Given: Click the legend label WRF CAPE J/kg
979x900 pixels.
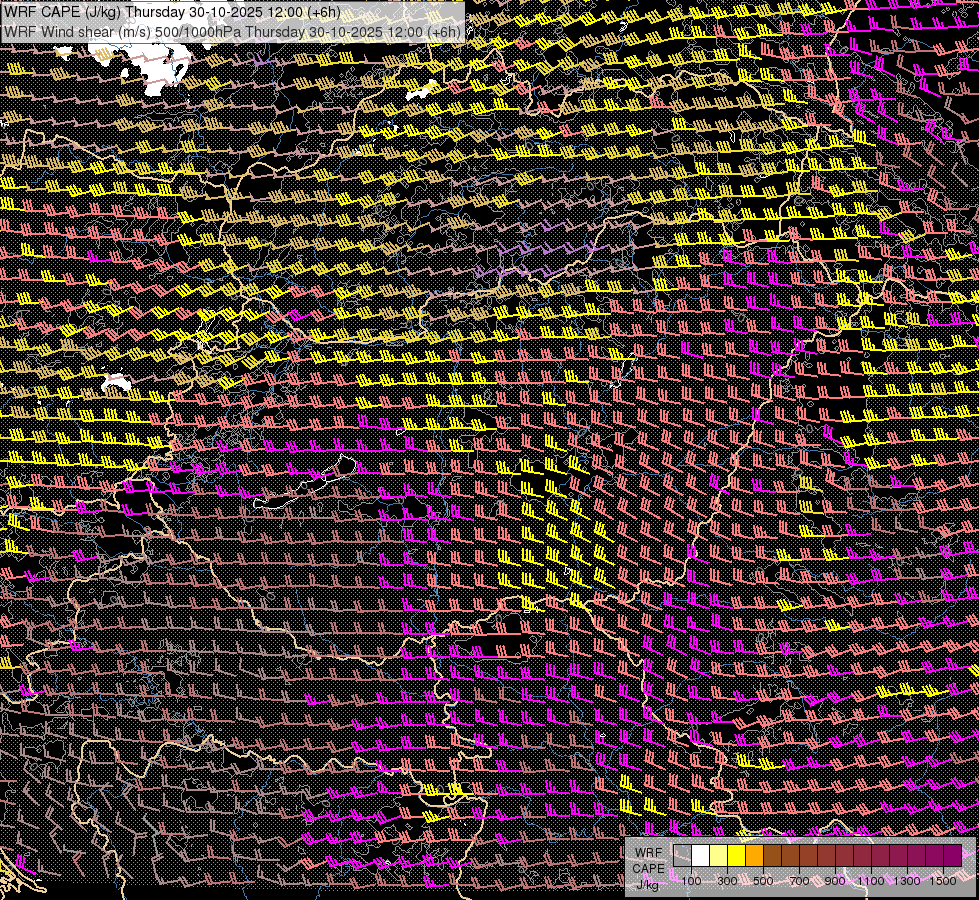Looking at the screenshot, I should pos(648,868).
